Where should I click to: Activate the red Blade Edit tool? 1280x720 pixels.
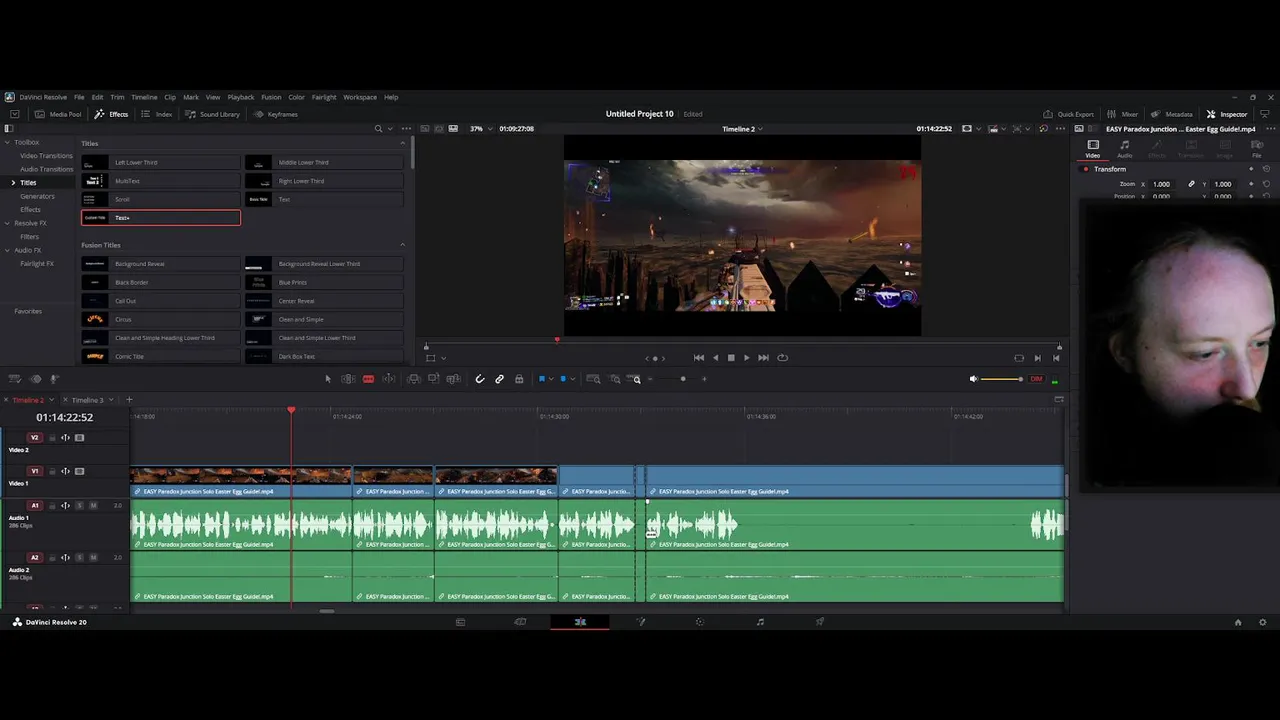pos(368,379)
